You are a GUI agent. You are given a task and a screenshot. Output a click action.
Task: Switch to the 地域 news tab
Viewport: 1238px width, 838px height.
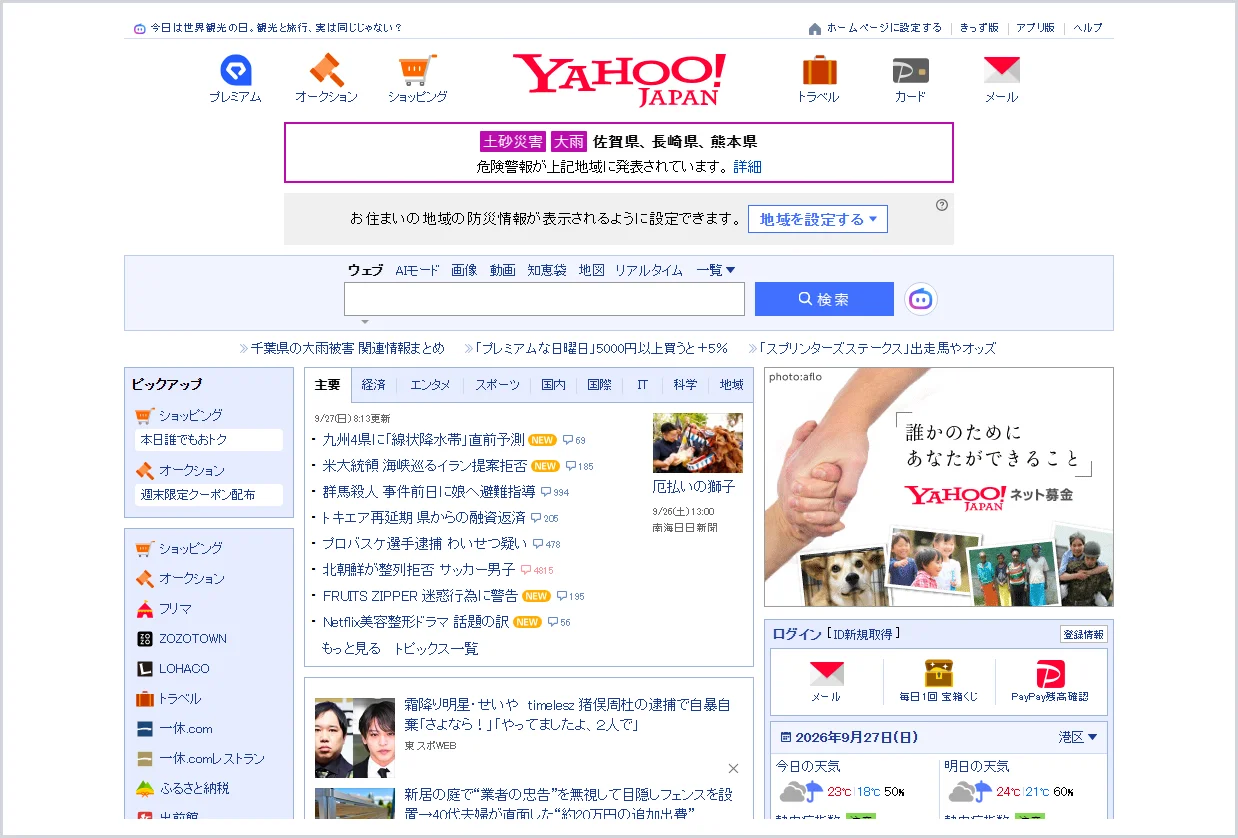[731, 385]
